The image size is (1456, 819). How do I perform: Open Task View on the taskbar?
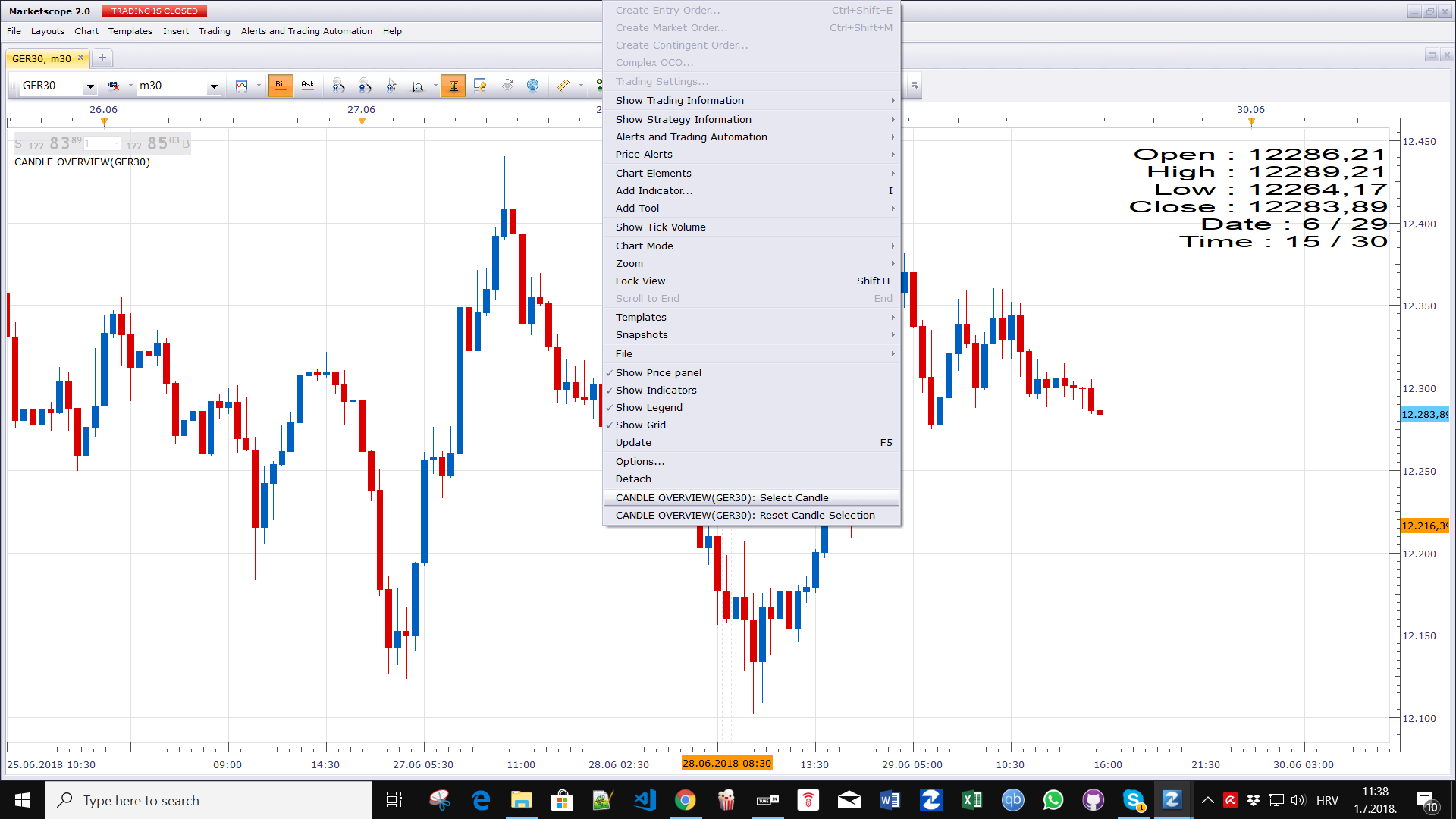click(394, 800)
